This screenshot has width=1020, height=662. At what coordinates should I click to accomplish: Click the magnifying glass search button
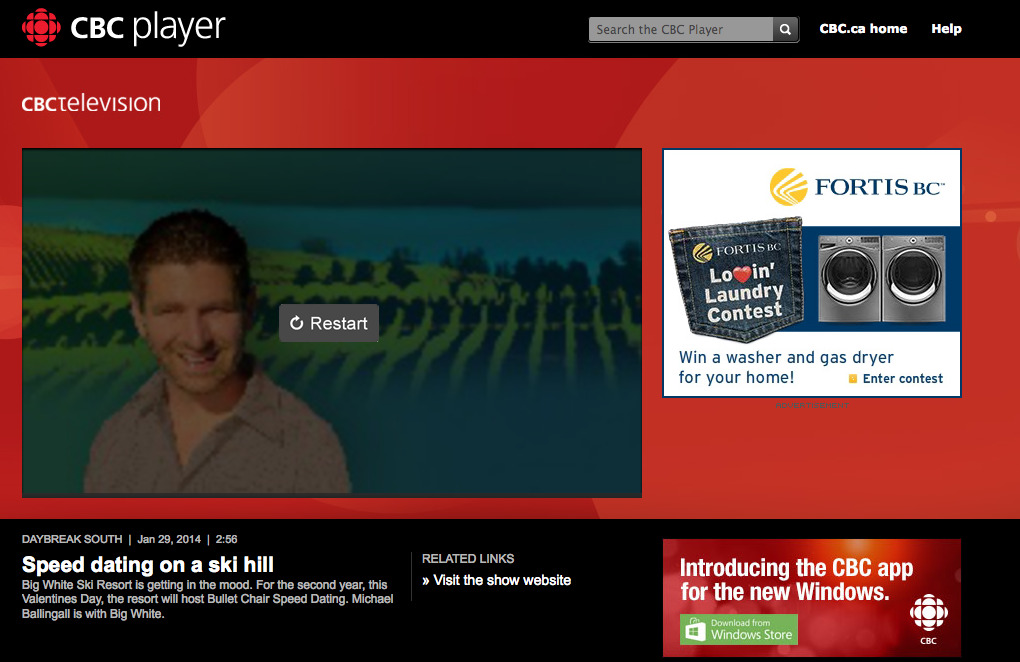[x=785, y=29]
